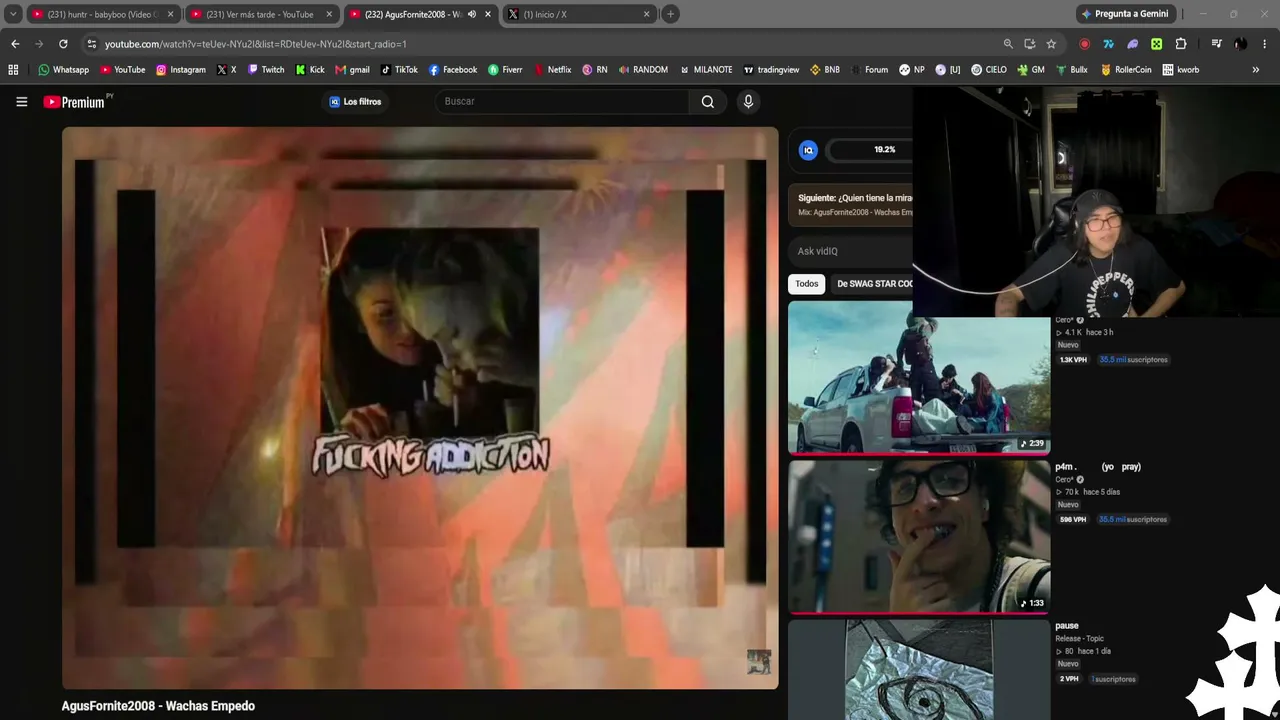
Task: Focus the YouTube Buscar search field
Action: 562,101
